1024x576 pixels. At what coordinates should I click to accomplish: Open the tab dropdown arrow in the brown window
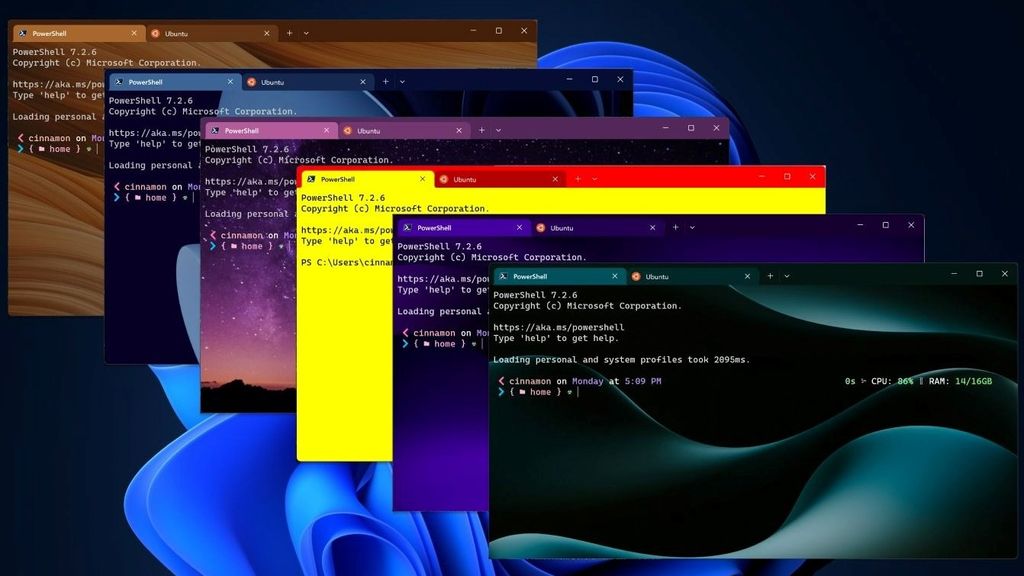(306, 32)
